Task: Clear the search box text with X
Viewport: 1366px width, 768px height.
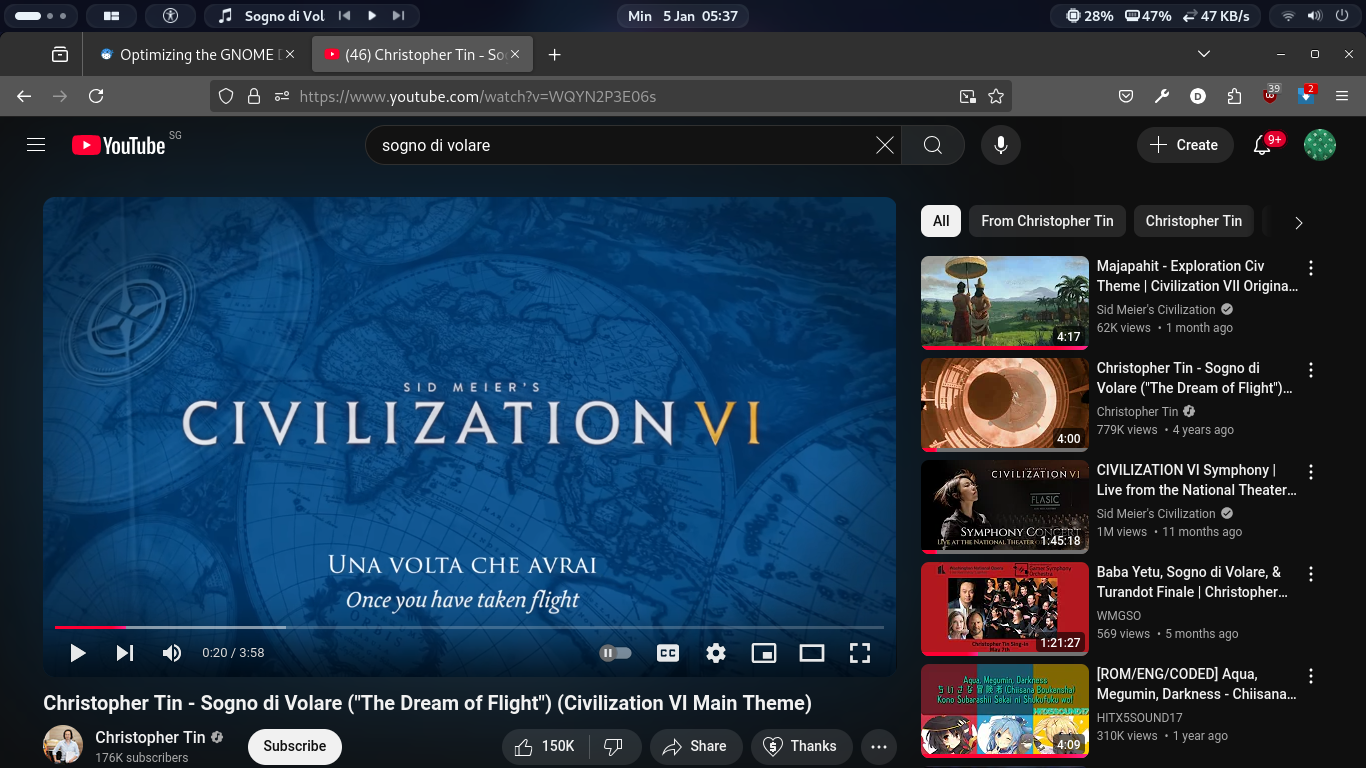Action: [885, 145]
